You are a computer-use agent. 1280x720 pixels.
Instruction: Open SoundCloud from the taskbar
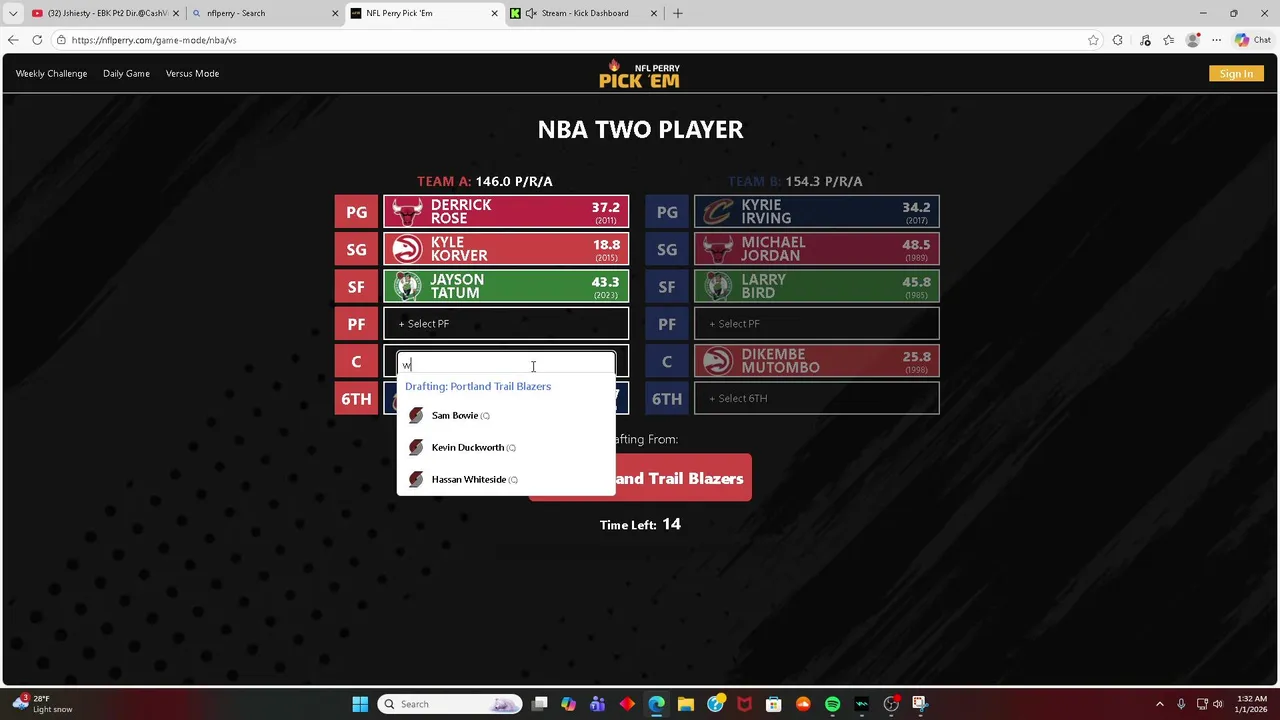pos(803,704)
